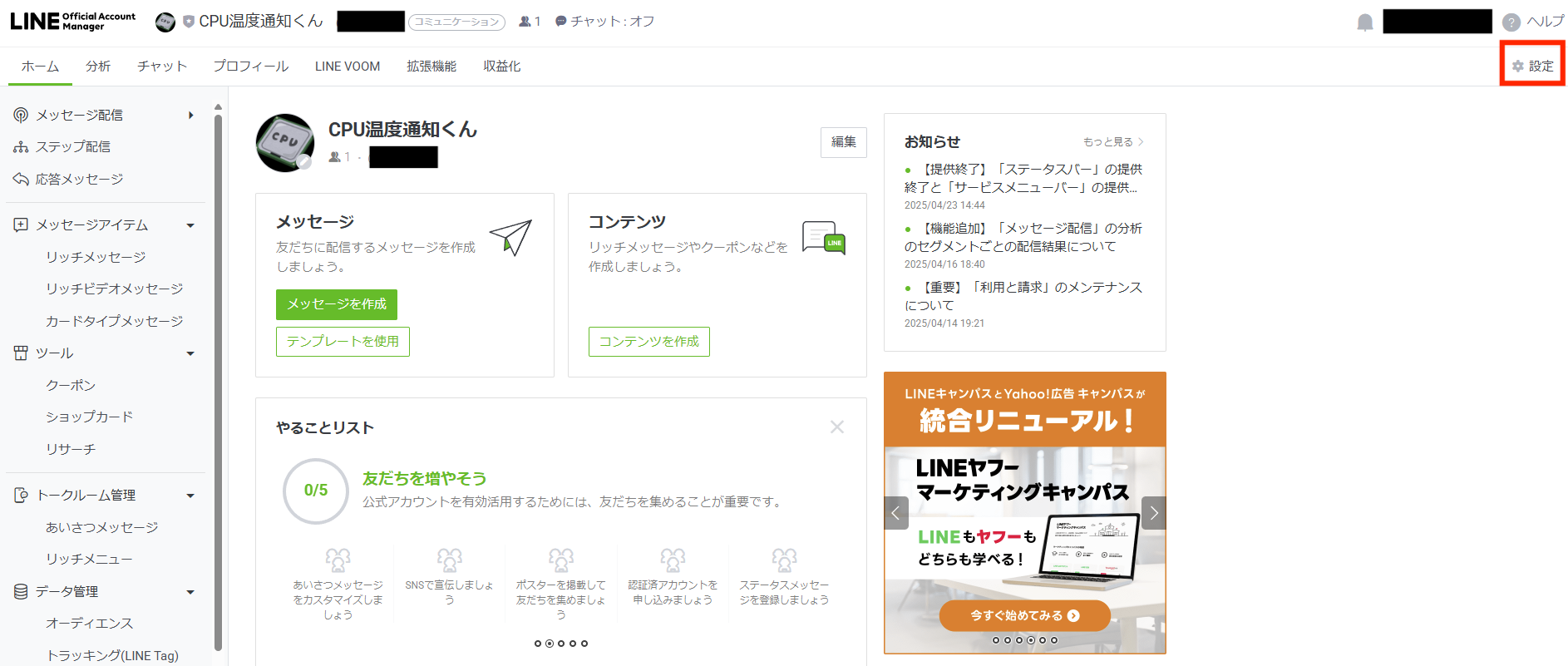This screenshot has height=666, width=1568.
Task: Click the 編集 button
Action: (x=844, y=142)
